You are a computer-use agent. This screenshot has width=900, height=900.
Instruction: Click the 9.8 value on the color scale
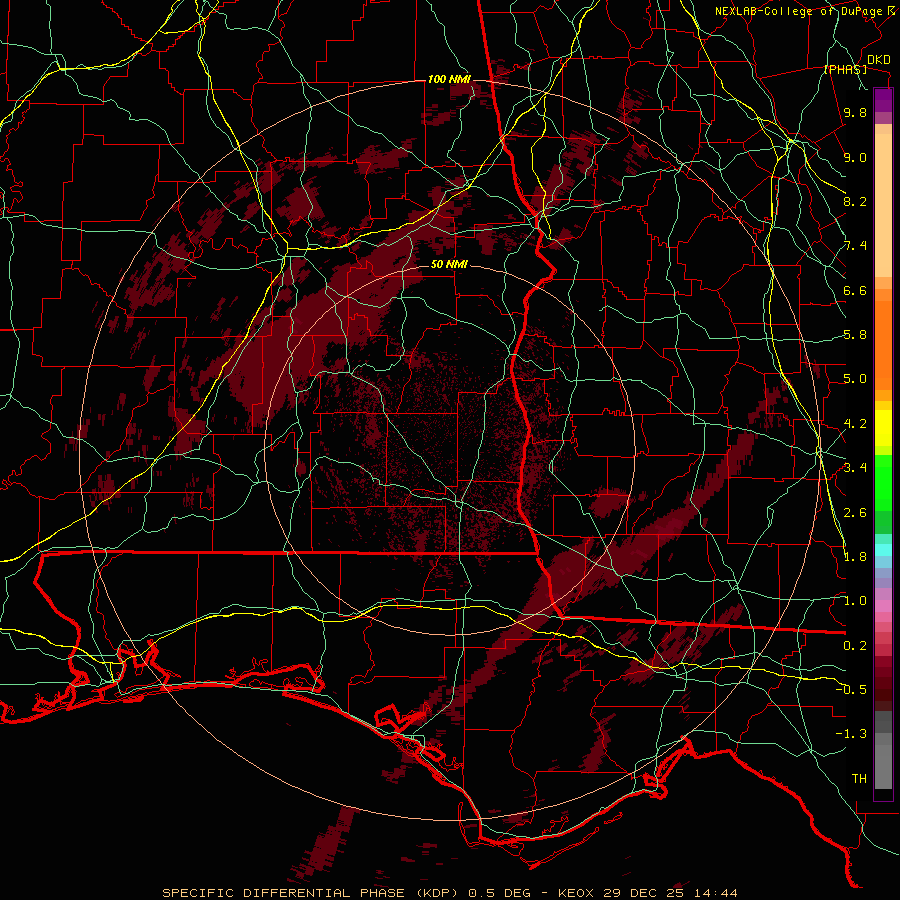[x=855, y=112]
